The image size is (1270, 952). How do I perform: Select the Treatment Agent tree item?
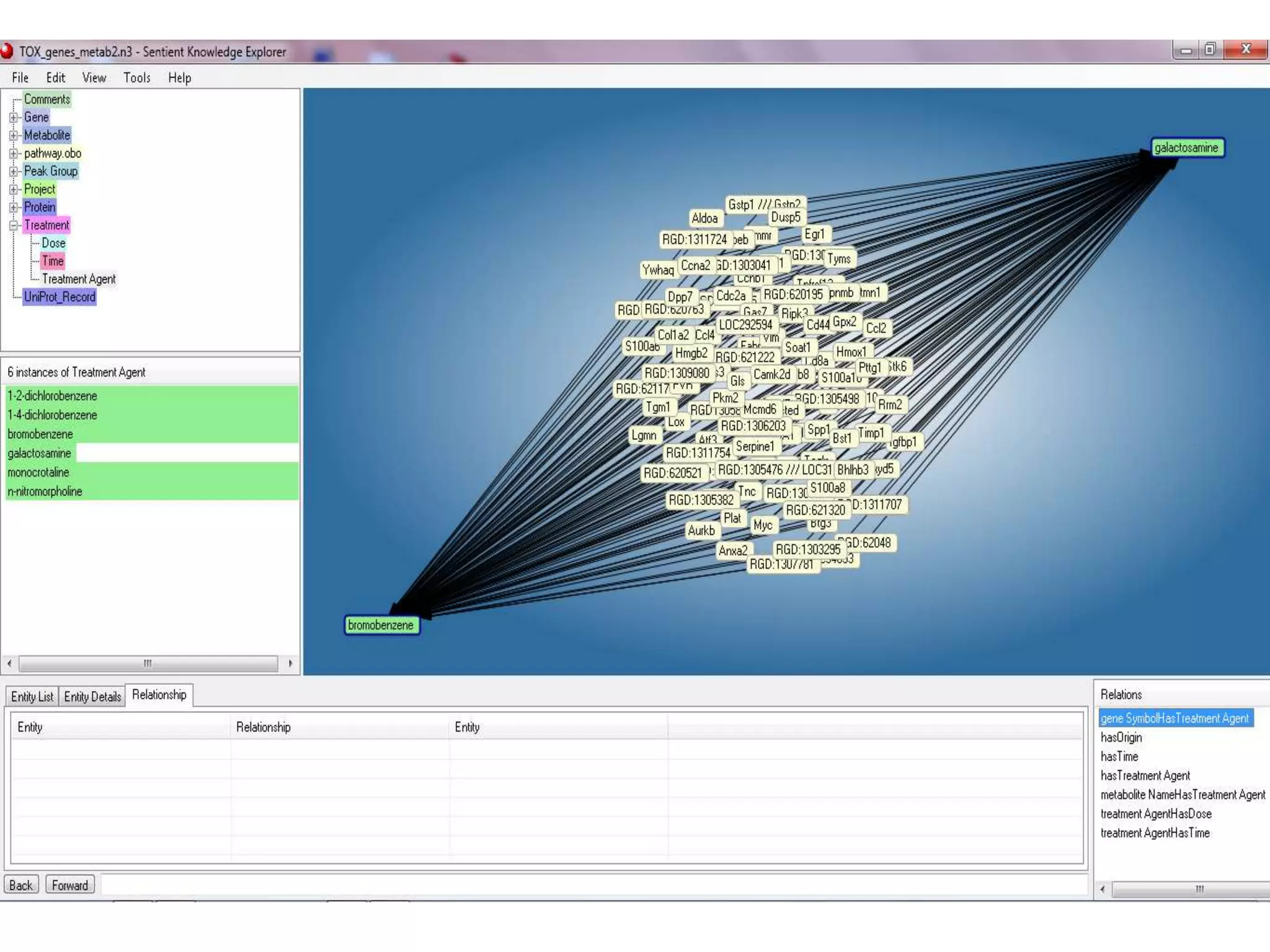[x=79, y=279]
